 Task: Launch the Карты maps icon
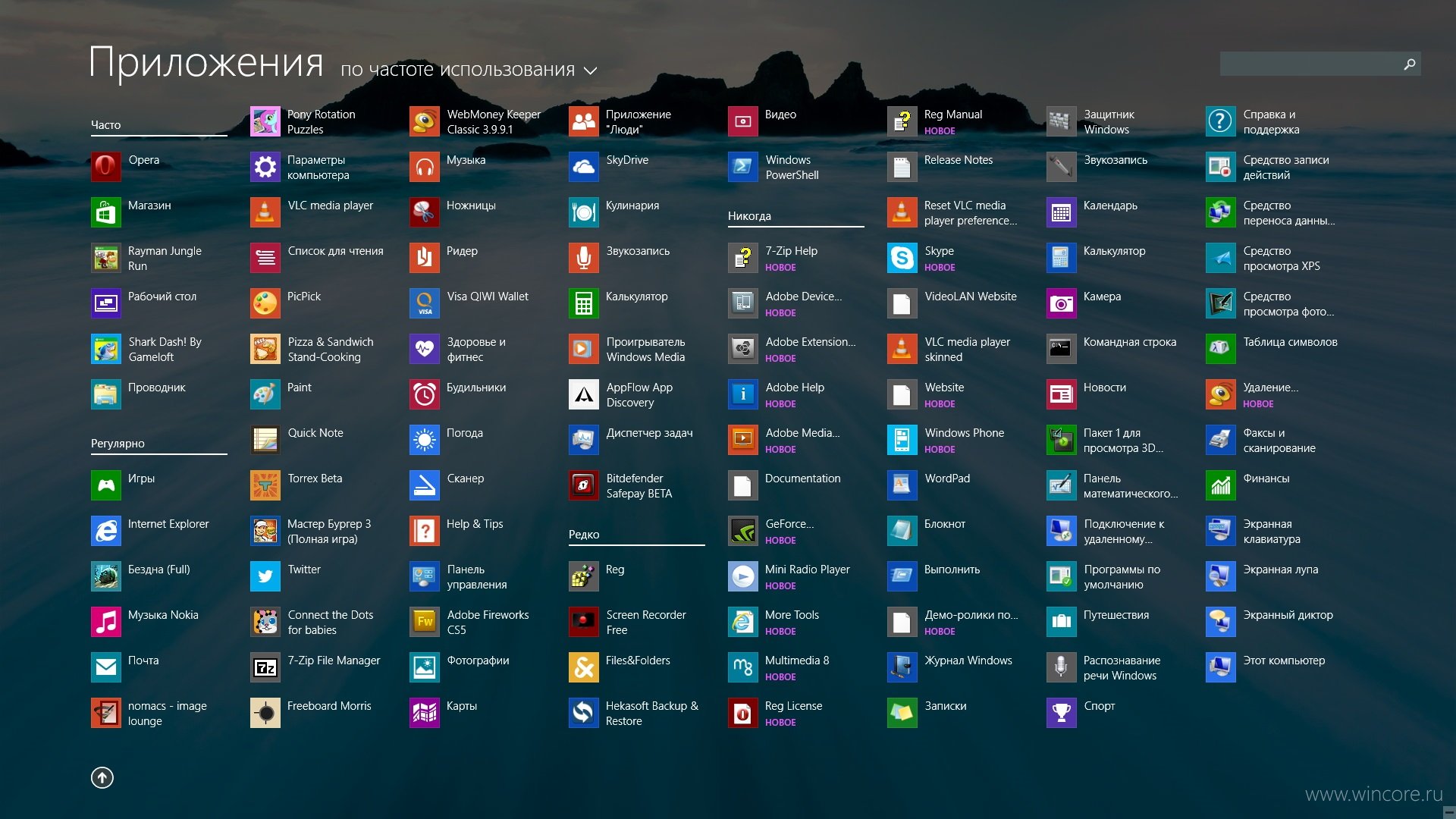point(425,713)
